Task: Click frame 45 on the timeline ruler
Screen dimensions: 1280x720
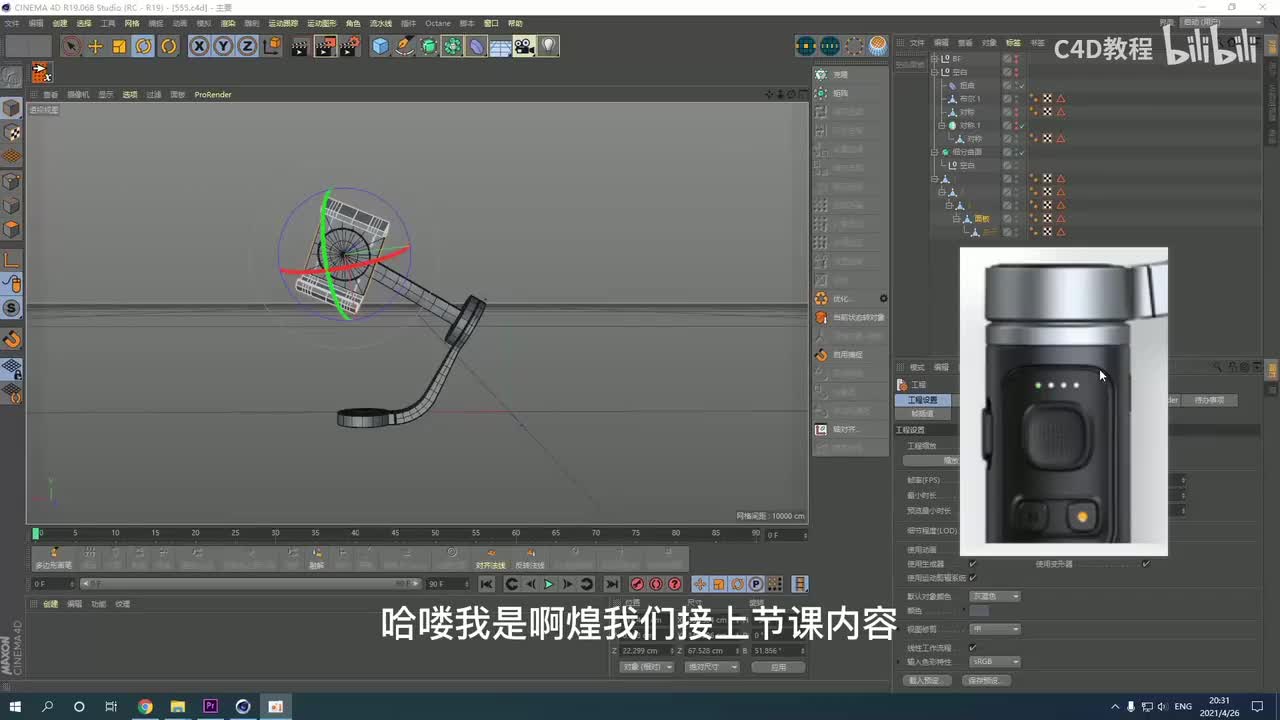Action: 395,534
